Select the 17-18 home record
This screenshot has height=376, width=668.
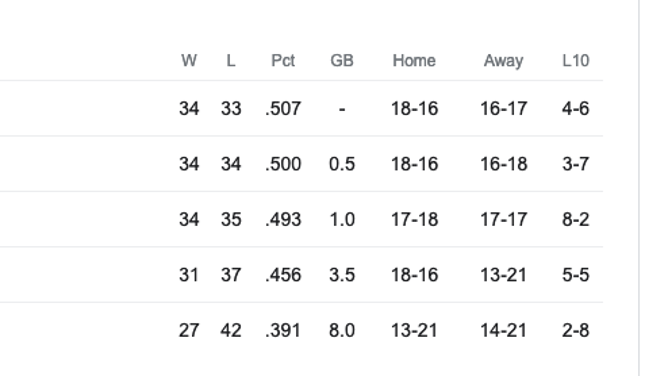[x=415, y=219]
